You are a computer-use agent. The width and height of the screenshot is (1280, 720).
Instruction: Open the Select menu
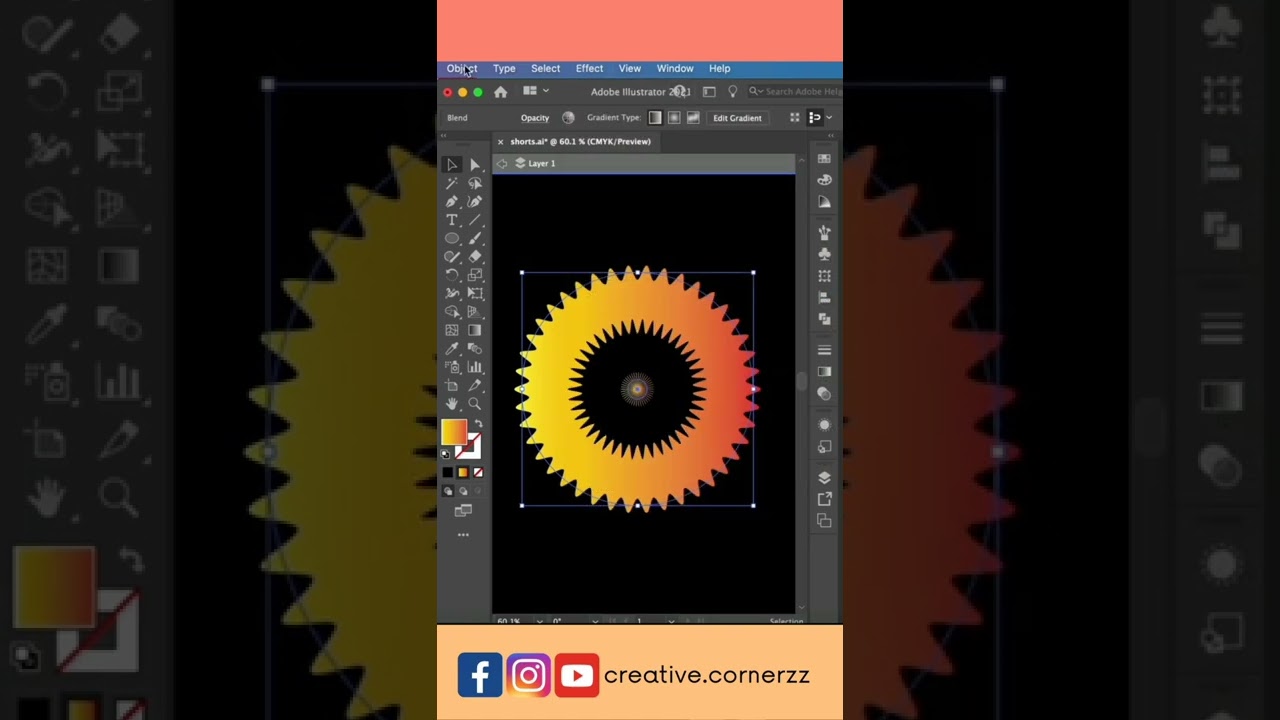coord(545,69)
